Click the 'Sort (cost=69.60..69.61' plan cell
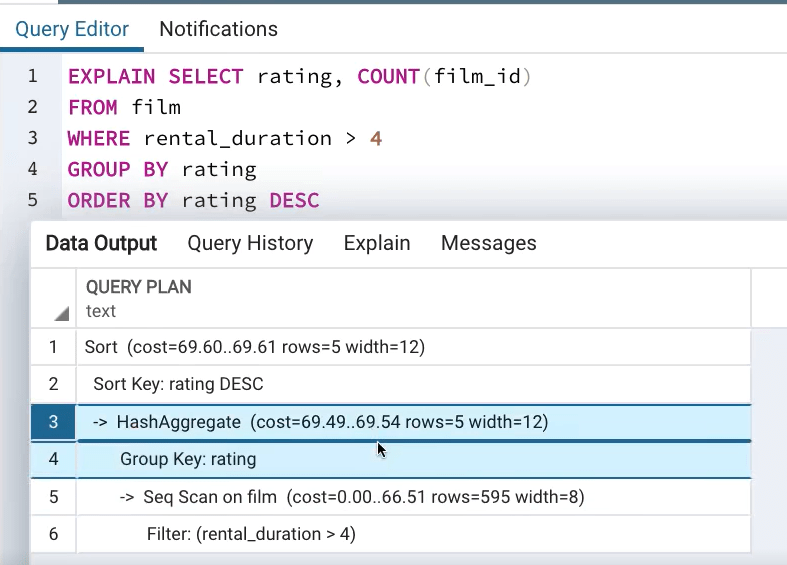787x565 pixels. (x=414, y=347)
